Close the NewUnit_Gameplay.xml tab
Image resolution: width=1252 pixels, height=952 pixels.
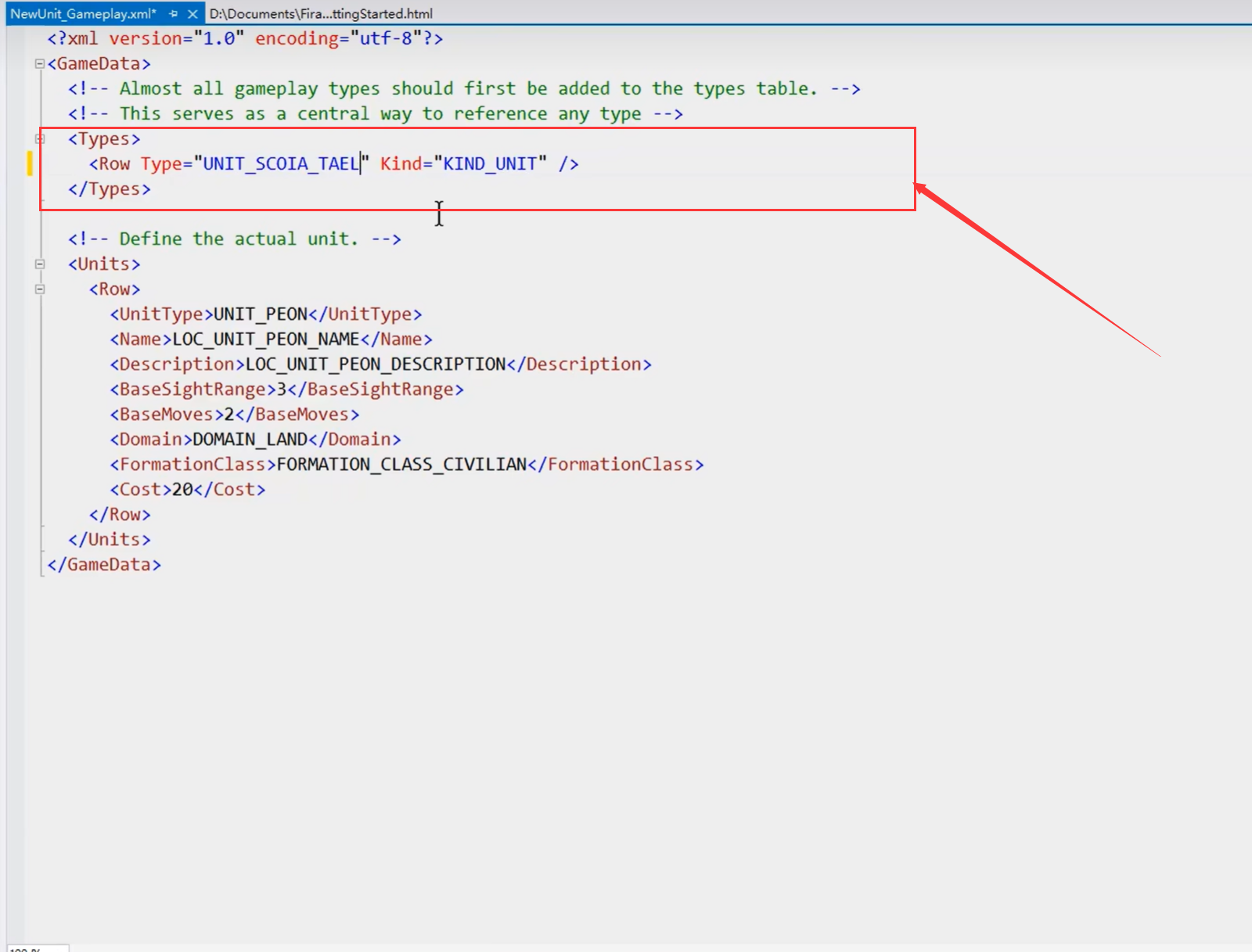(x=192, y=14)
